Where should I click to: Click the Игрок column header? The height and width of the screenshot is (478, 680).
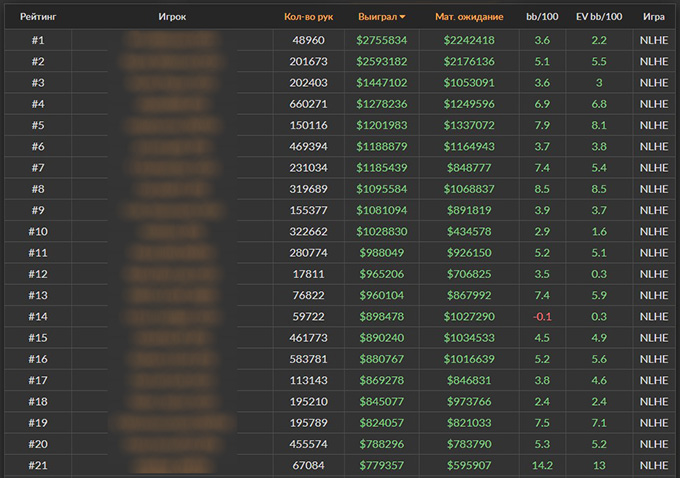pos(172,17)
